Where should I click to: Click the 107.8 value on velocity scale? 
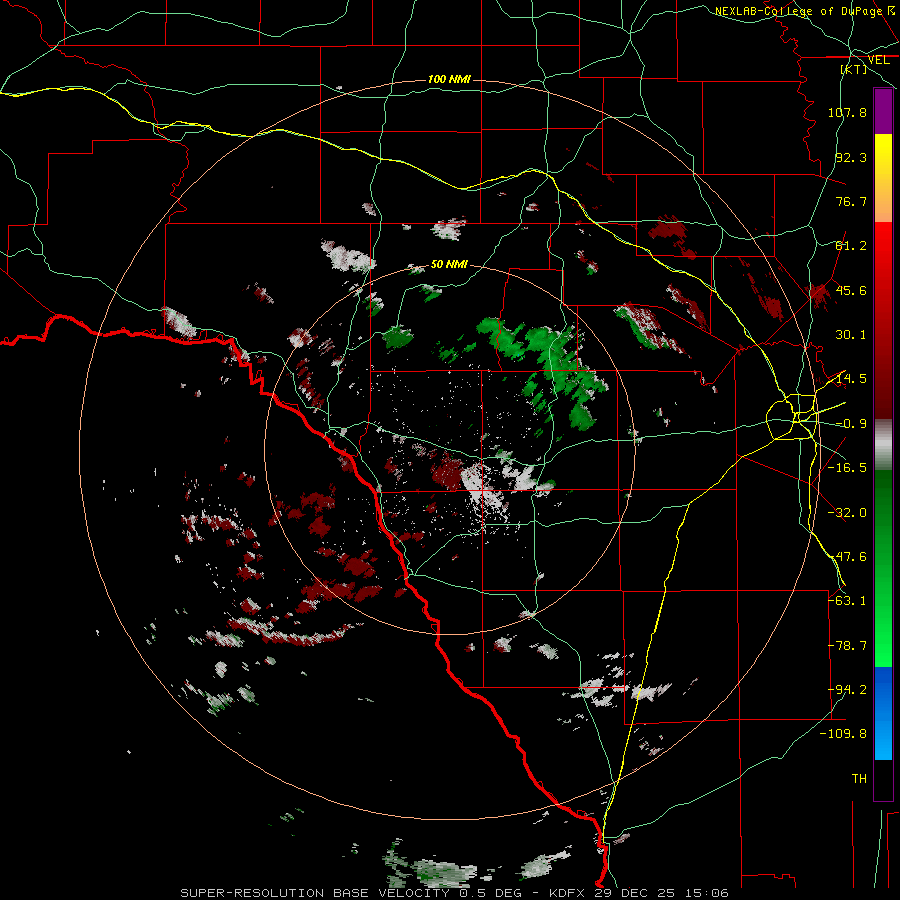pos(847,112)
